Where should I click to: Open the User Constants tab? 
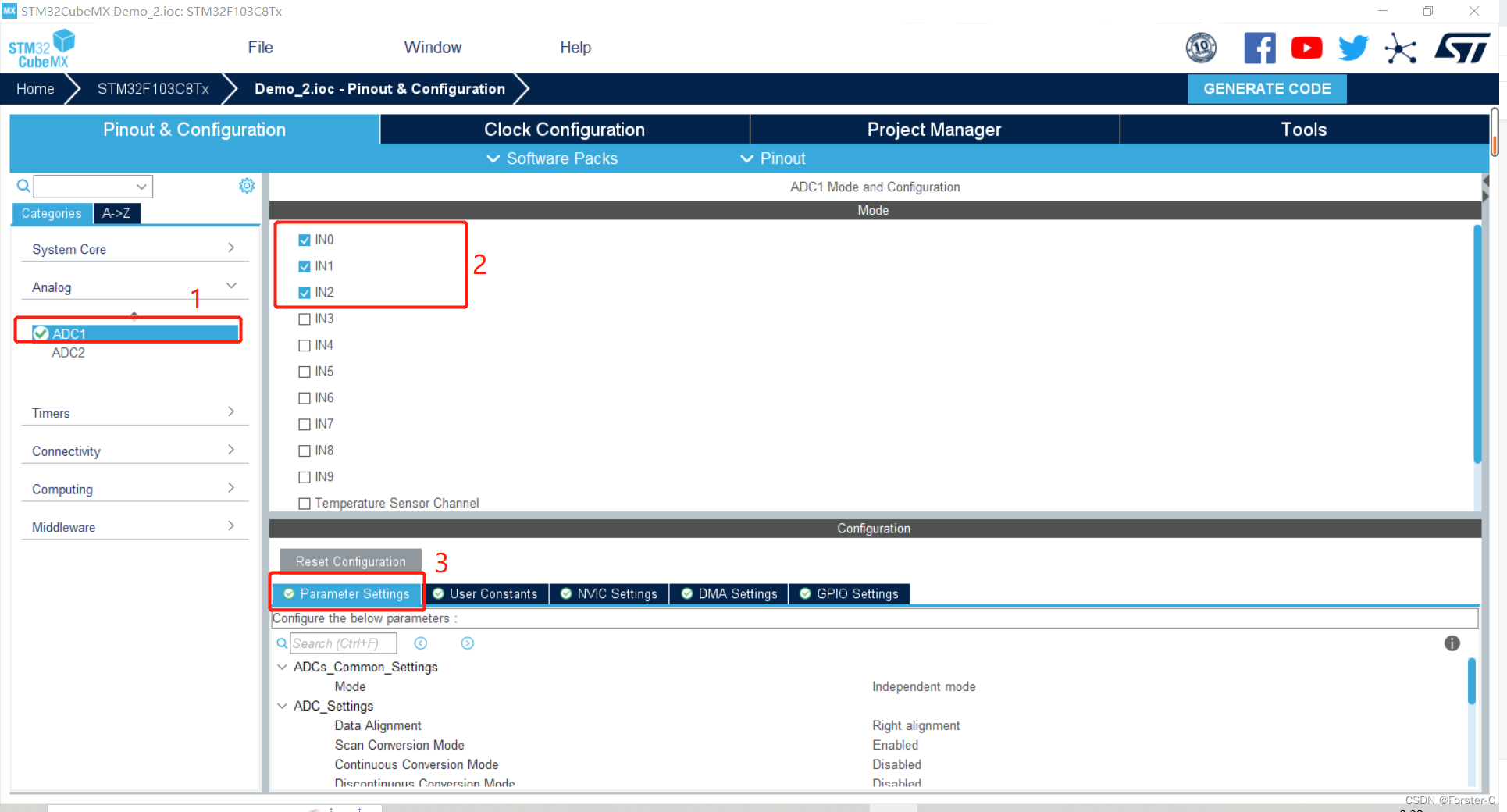tap(486, 593)
